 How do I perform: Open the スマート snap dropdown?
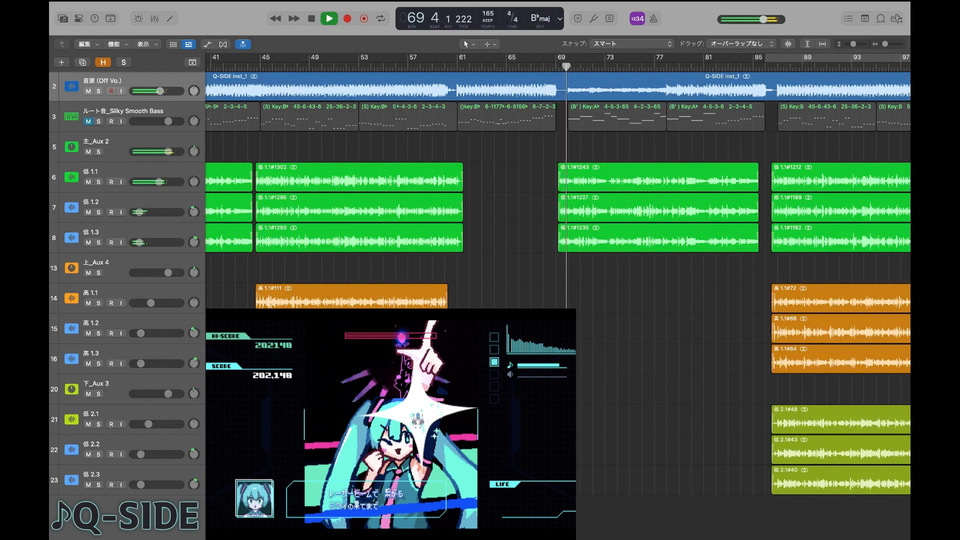click(631, 43)
